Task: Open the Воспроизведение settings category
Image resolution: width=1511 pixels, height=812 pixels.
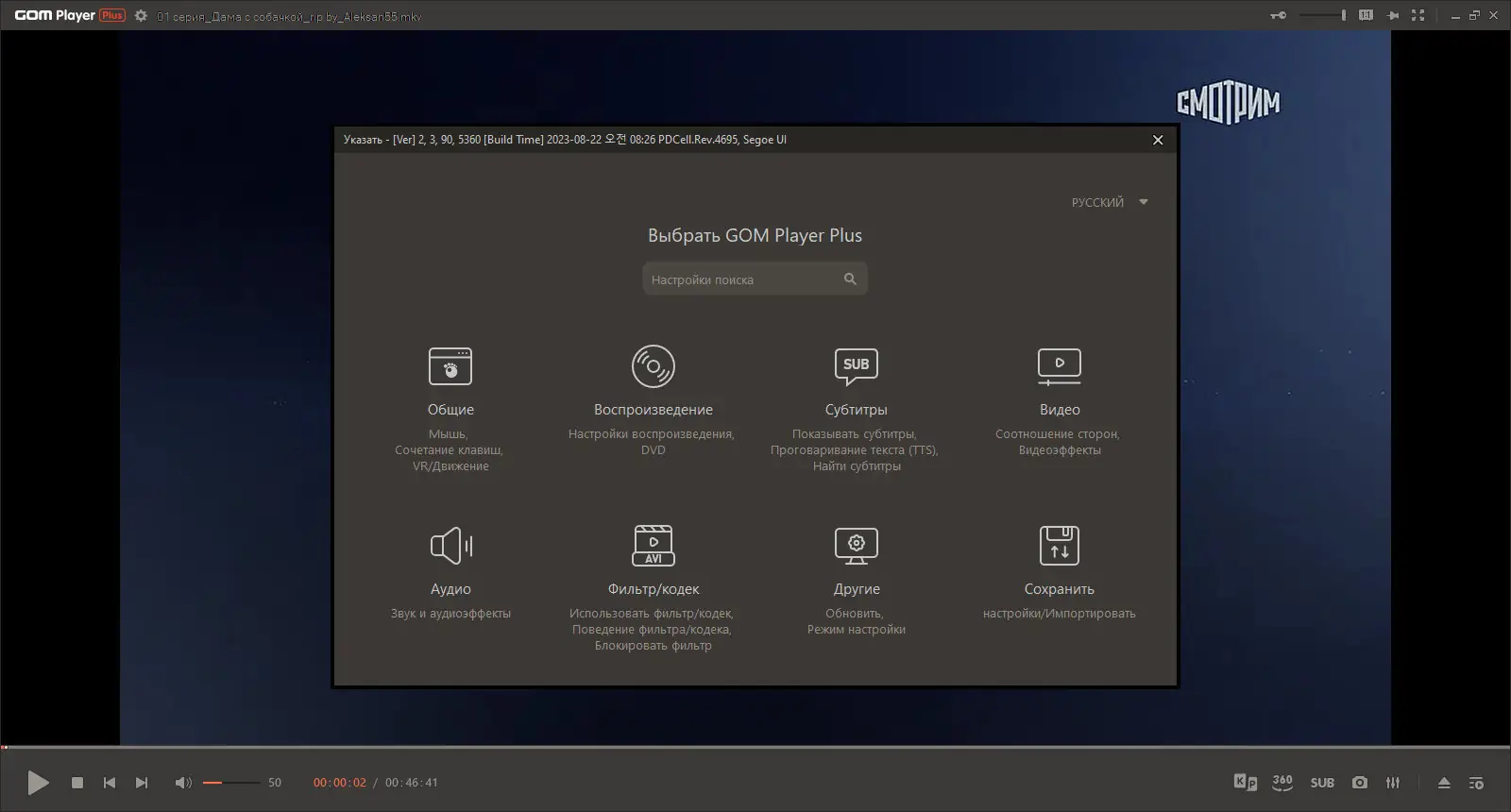Action: click(653, 401)
